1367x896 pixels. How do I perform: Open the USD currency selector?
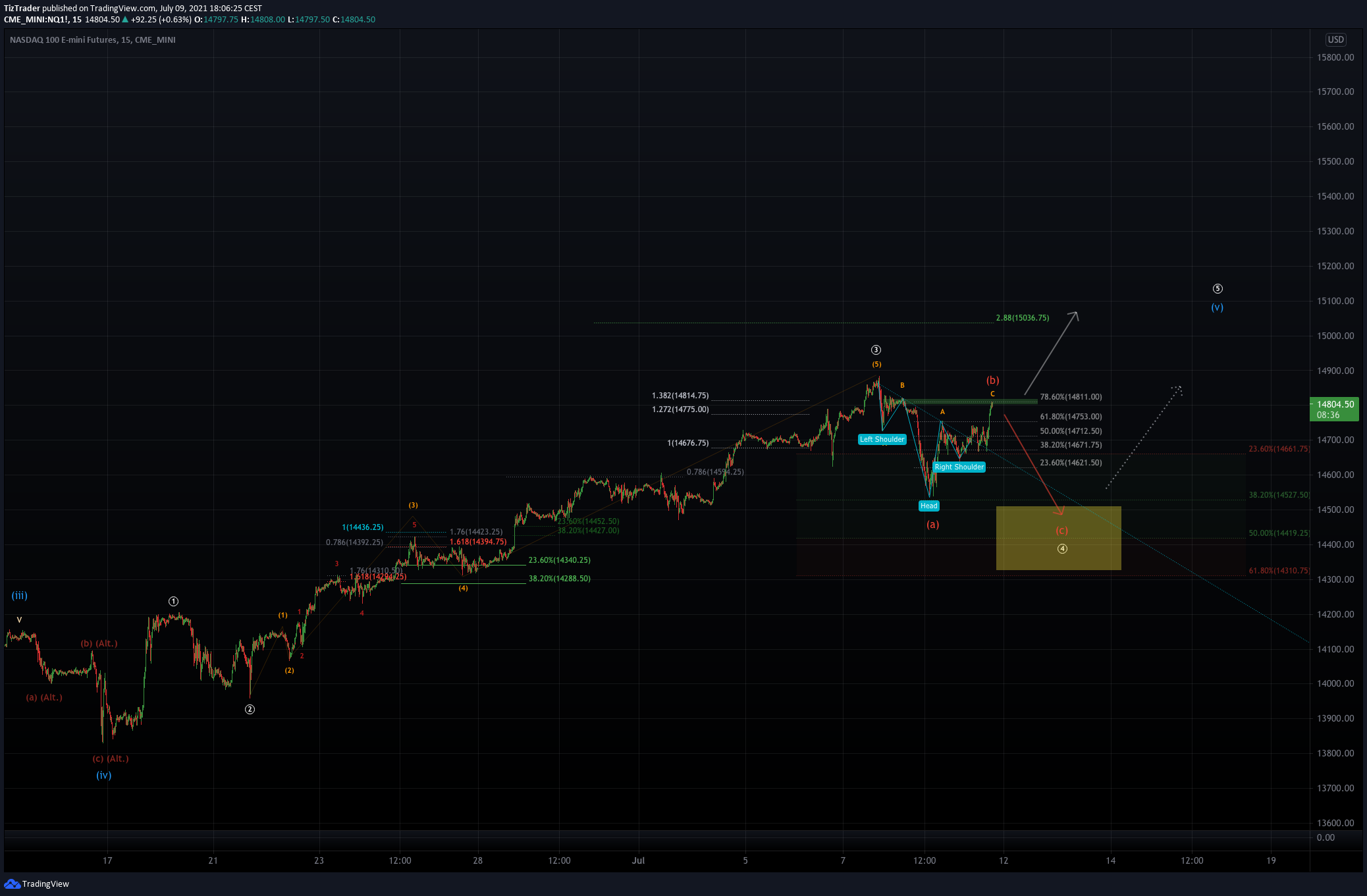point(1335,40)
